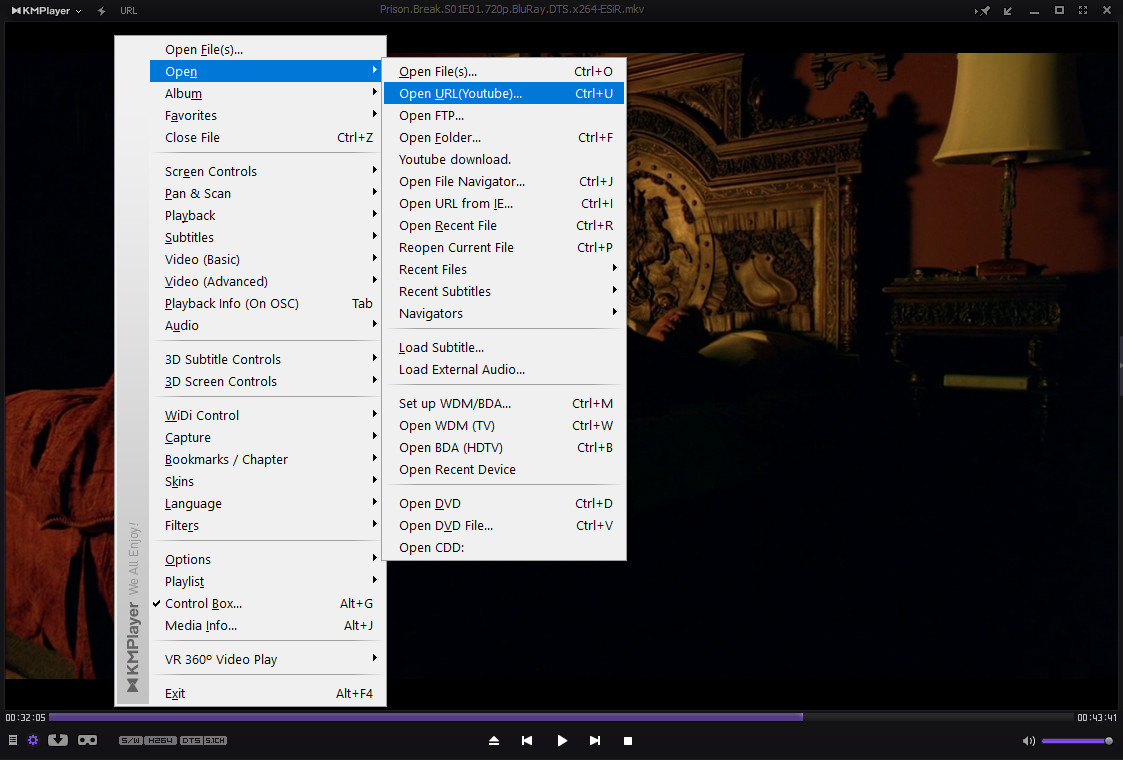Open the VR mode goggles icon
Viewport: 1123px width, 760px height.
pyautogui.click(x=88, y=740)
